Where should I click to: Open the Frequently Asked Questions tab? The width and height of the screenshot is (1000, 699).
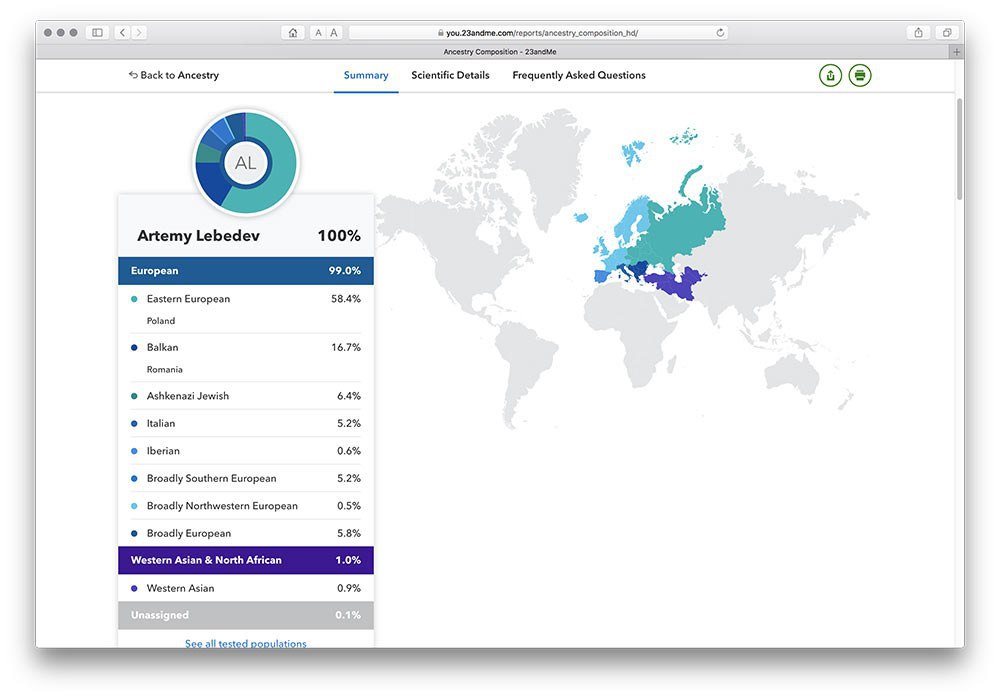pyautogui.click(x=578, y=75)
